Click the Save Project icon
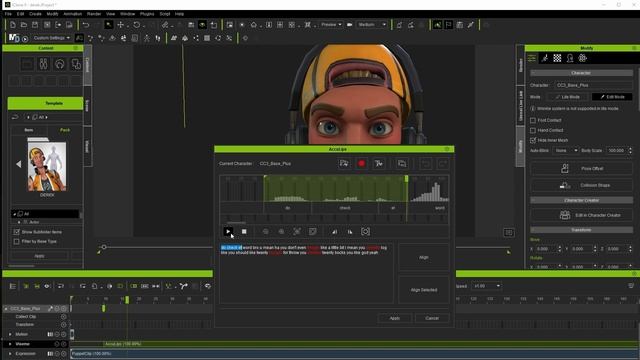This screenshot has height=360, width=640. click(35, 25)
